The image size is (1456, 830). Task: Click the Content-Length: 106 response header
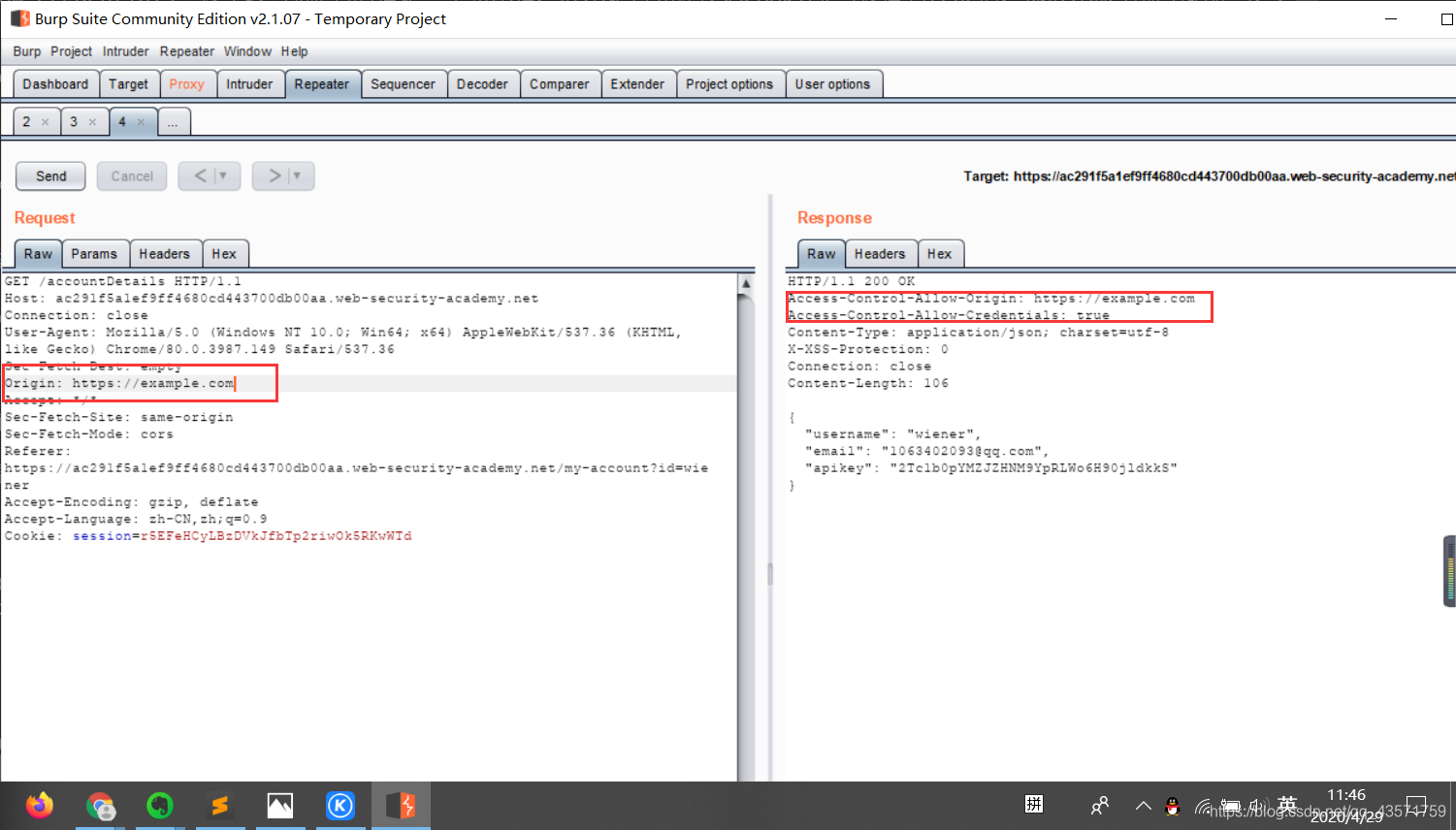click(x=868, y=384)
